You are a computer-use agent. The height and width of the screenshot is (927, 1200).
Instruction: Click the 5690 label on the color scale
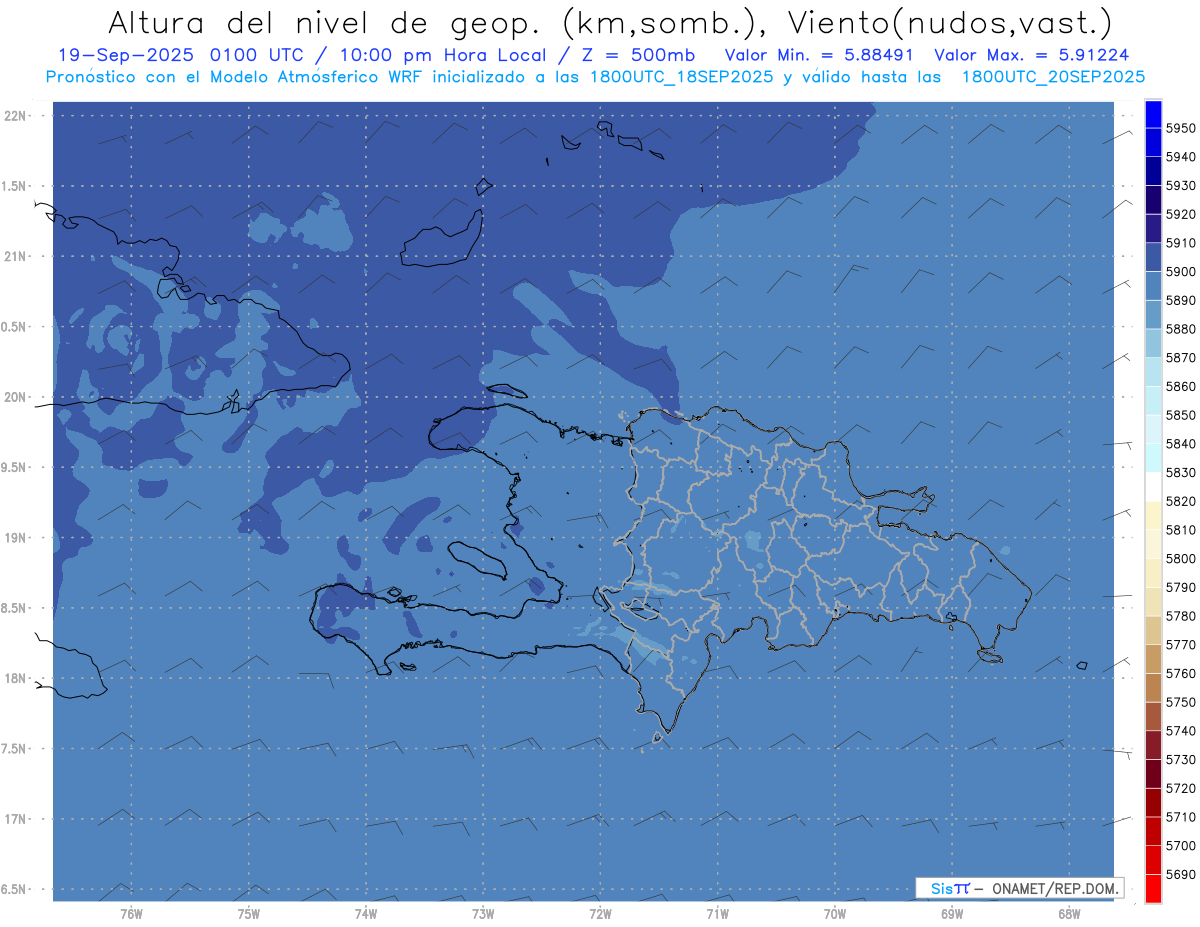(1180, 874)
